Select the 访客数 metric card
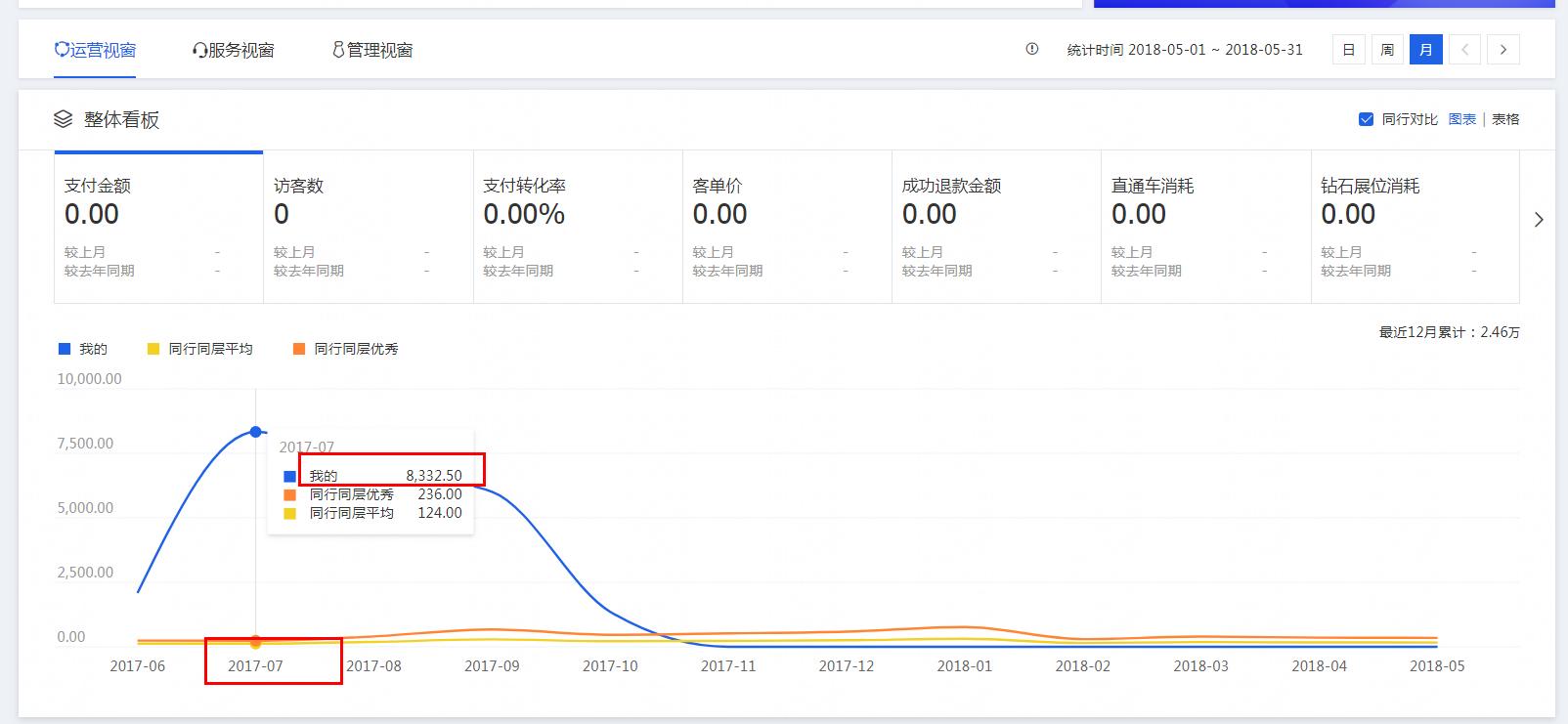 [369, 227]
